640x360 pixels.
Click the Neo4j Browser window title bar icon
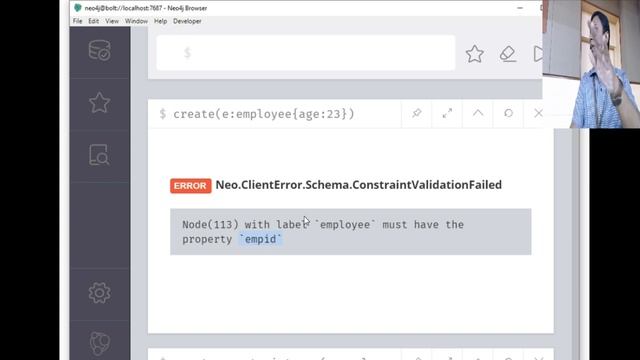point(78,8)
